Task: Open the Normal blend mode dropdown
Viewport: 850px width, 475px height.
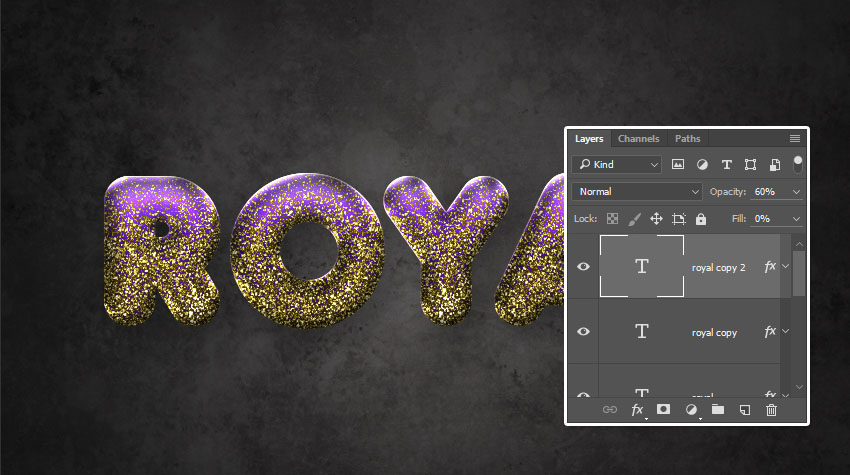Action: pos(639,191)
